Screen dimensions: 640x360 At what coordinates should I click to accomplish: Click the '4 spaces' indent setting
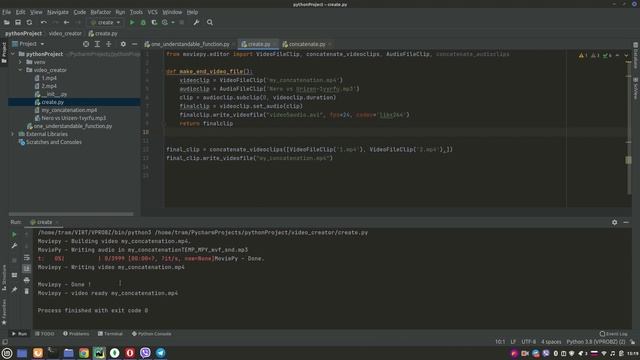[551, 342]
